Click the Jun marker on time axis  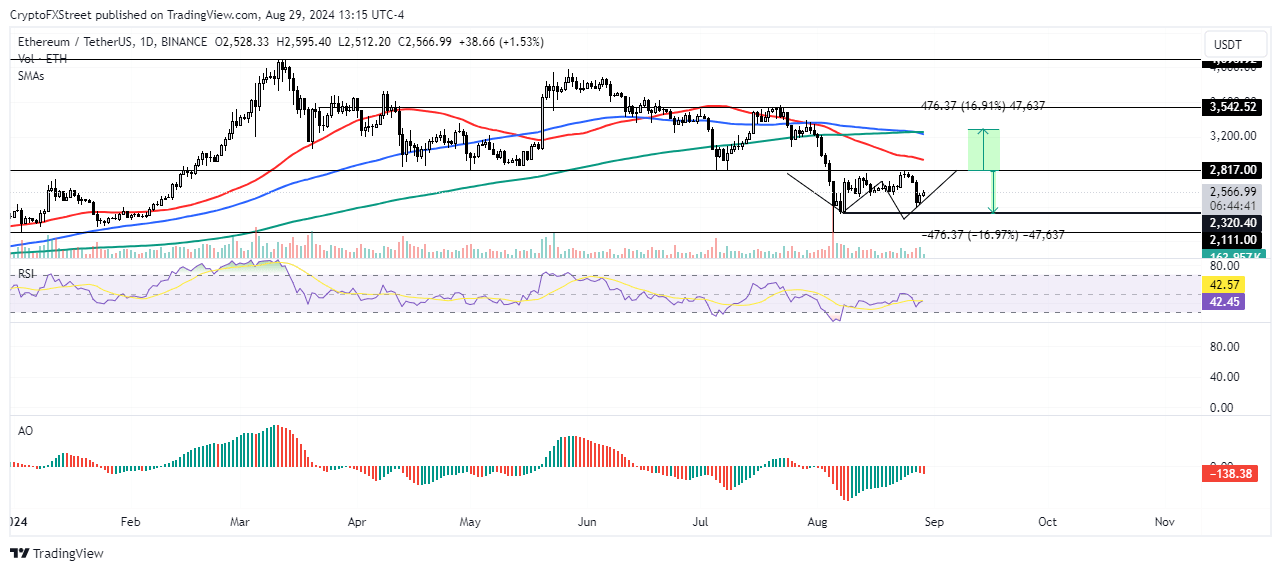pos(588,522)
